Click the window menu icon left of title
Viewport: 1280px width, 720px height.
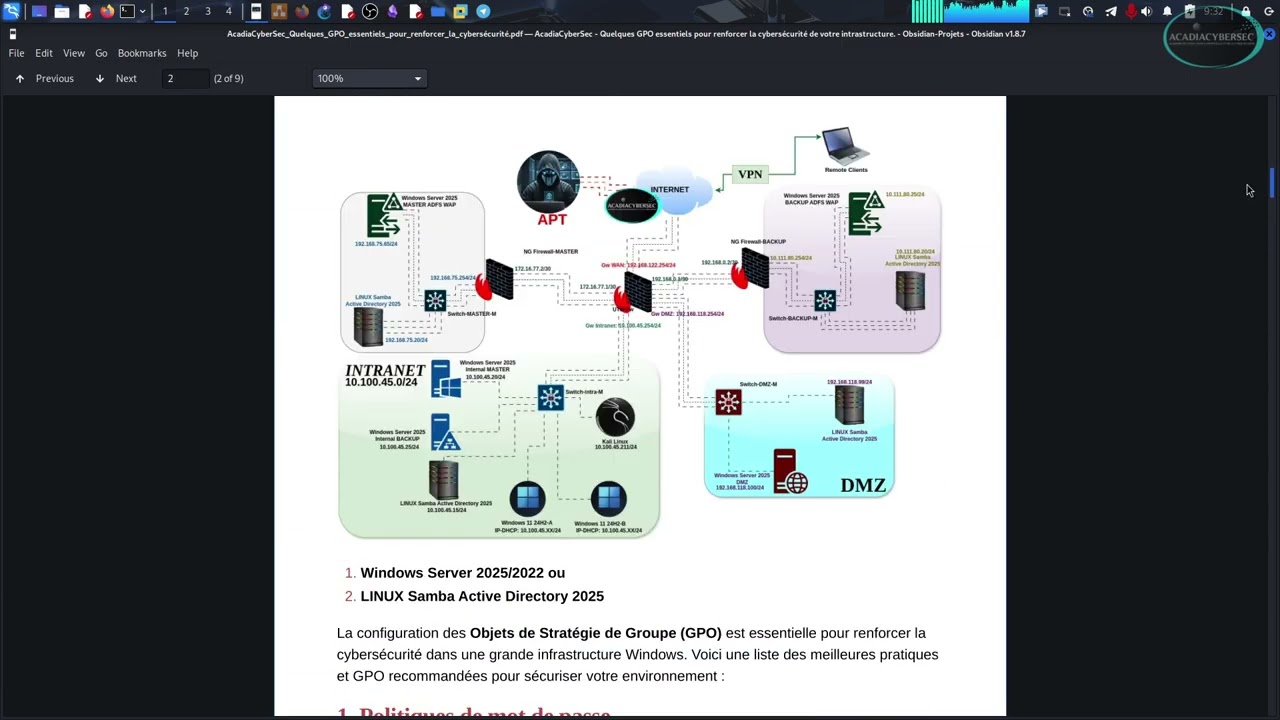point(12,33)
